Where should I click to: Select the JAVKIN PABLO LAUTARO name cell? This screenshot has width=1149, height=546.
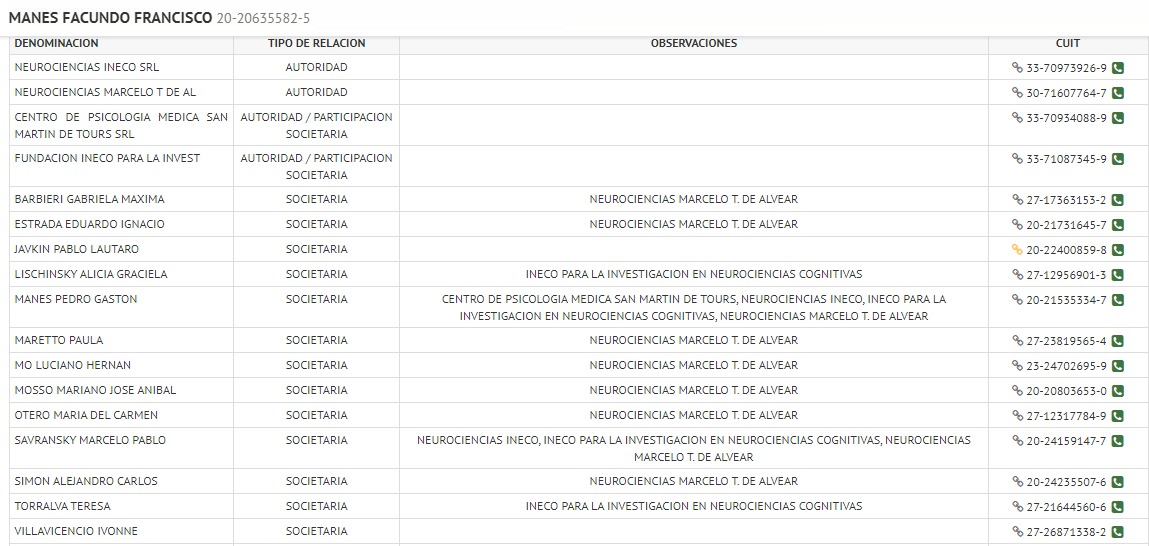[121, 249]
